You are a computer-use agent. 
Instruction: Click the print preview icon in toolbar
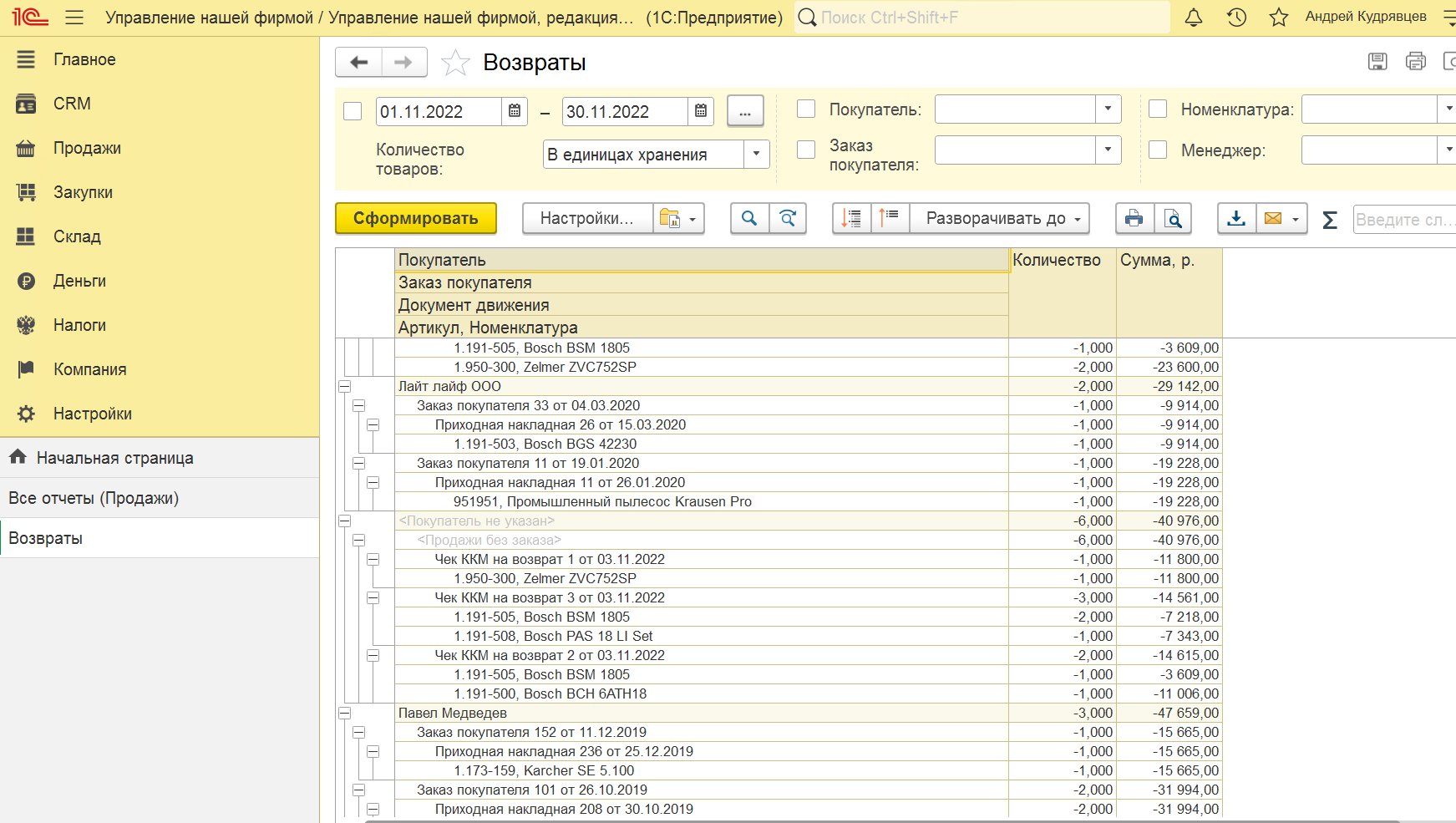pos(1173,218)
